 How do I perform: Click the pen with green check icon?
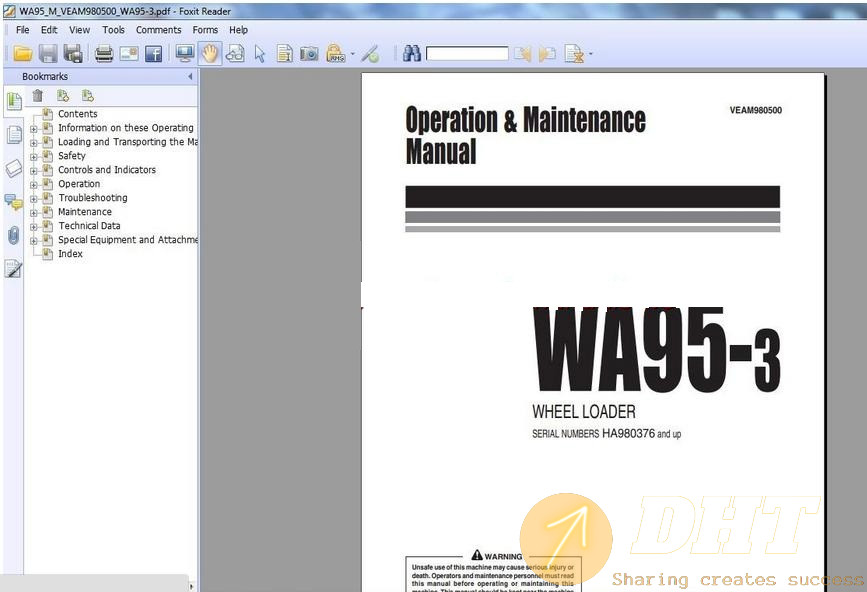click(370, 54)
